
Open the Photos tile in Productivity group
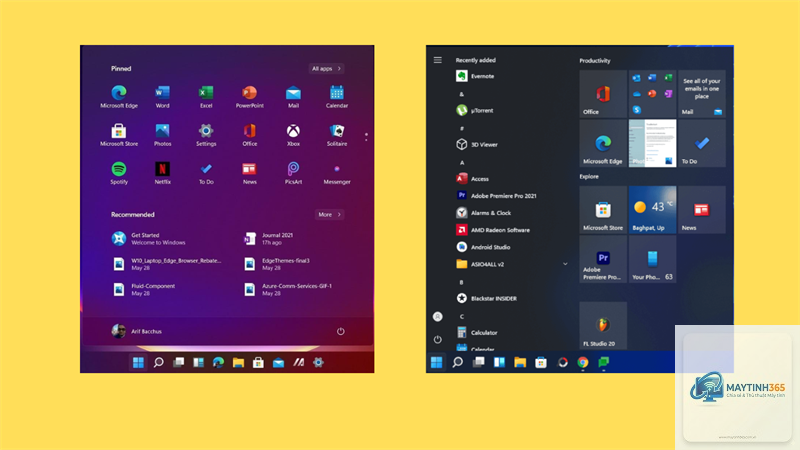[x=653, y=143]
